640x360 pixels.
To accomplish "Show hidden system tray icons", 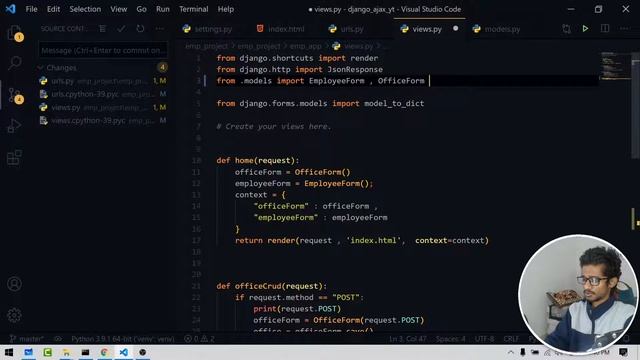I will click(x=511, y=352).
